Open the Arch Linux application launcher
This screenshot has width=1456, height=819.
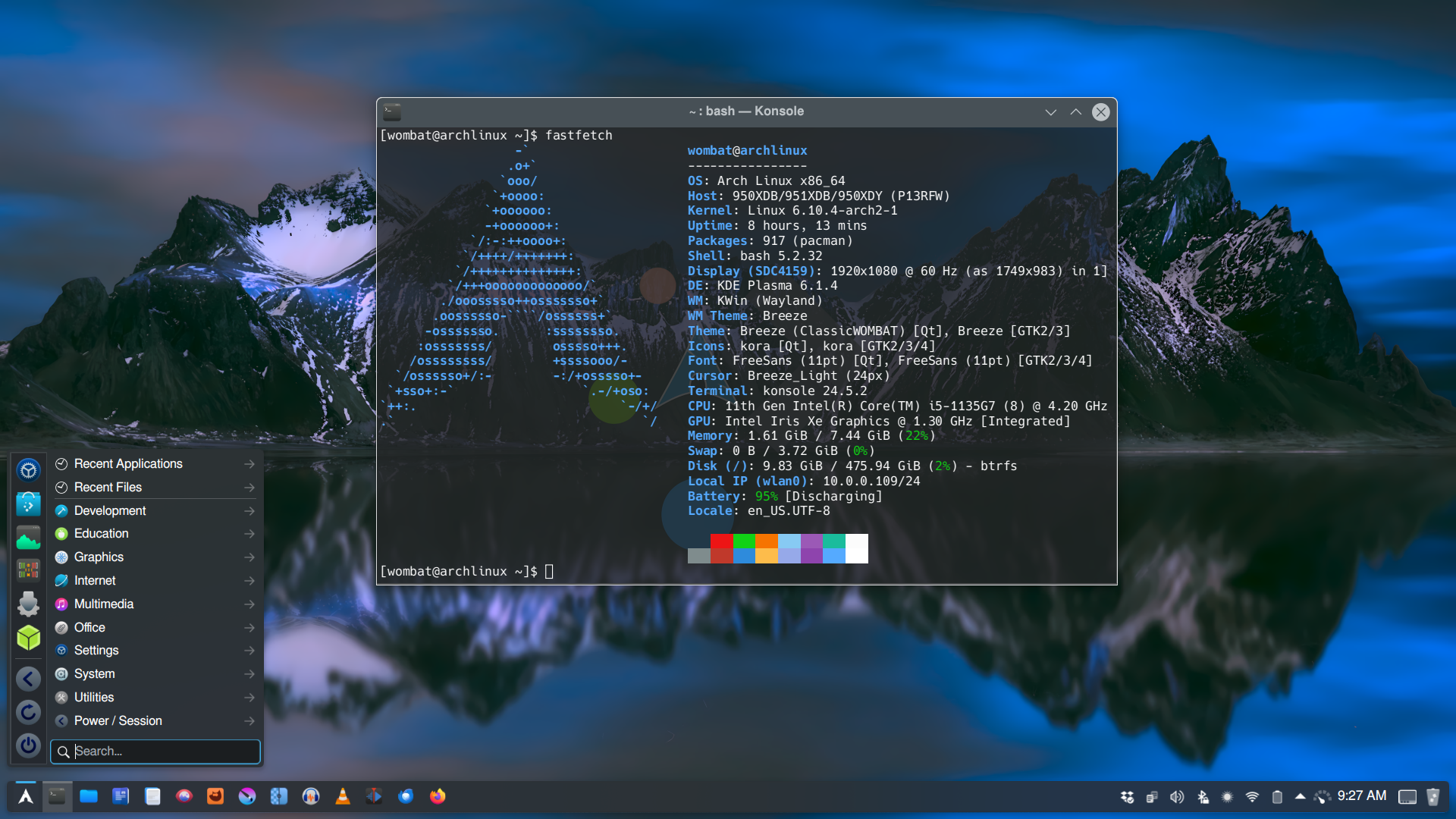coord(26,796)
